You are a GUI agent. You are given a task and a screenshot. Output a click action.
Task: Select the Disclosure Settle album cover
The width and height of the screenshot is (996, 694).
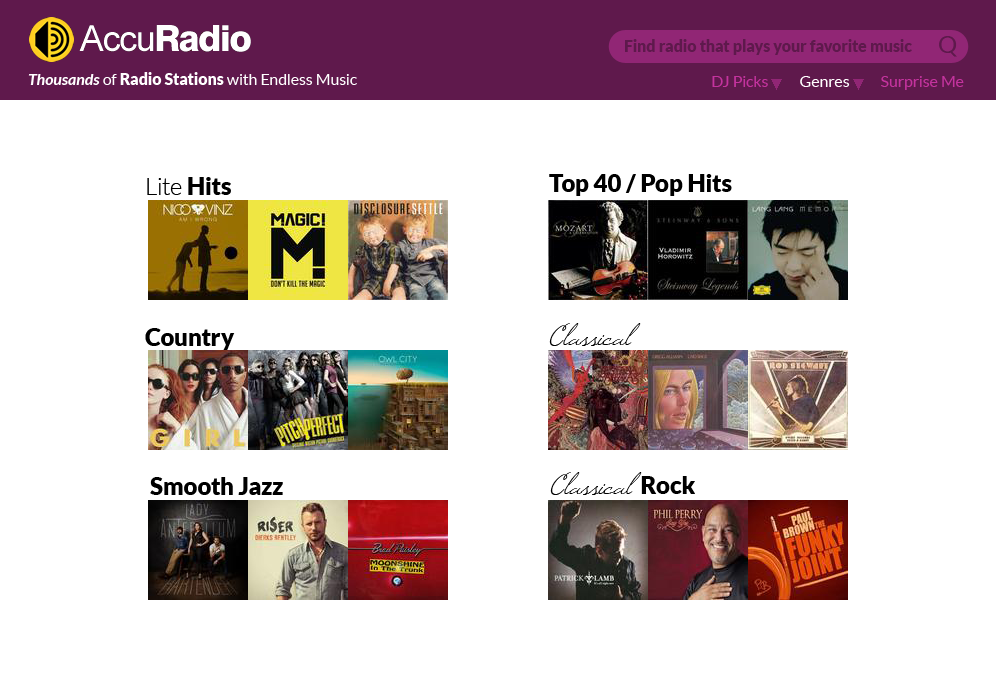pos(398,250)
